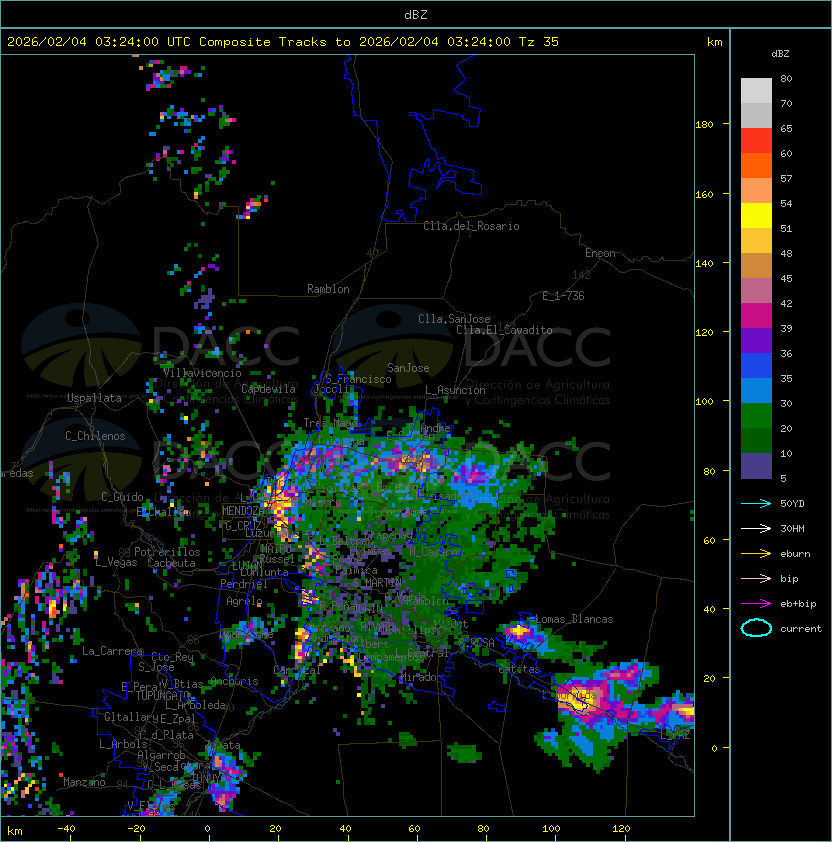Click the 'Agrelo' map label
The width and height of the screenshot is (832, 842).
coord(244,601)
